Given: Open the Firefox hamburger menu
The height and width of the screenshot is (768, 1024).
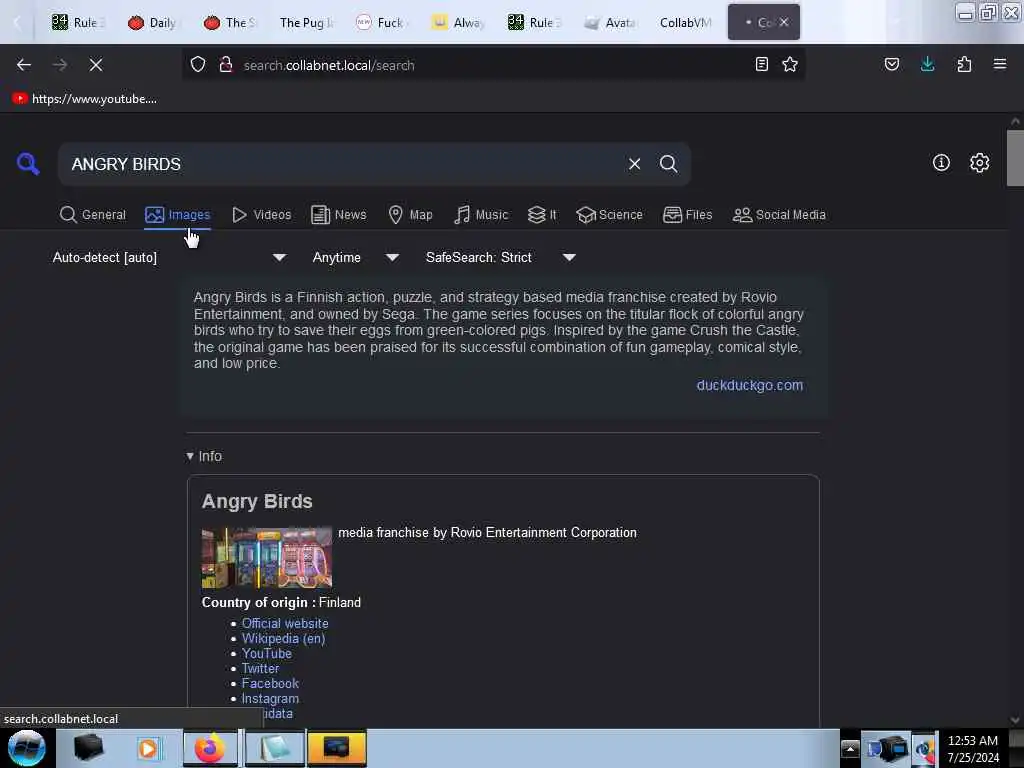Looking at the screenshot, I should pyautogui.click(x=1000, y=65).
